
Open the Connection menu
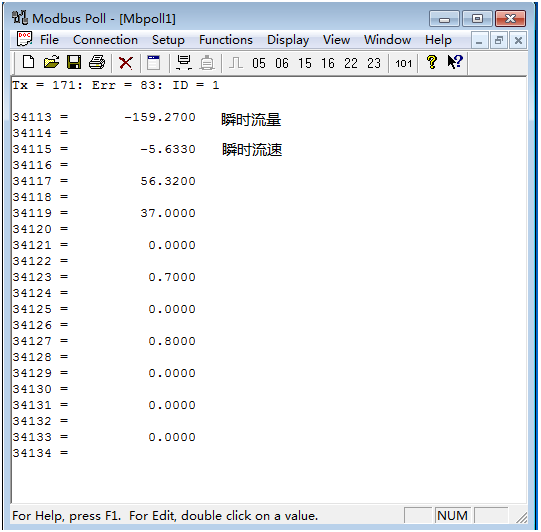tap(105, 40)
